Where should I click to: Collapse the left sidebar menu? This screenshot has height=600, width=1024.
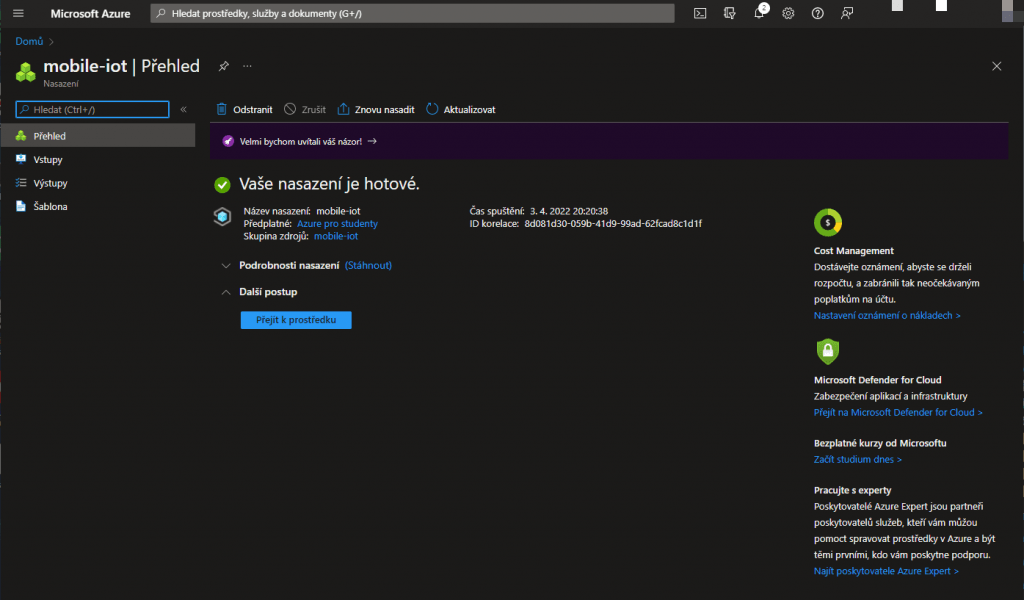click(x=183, y=109)
